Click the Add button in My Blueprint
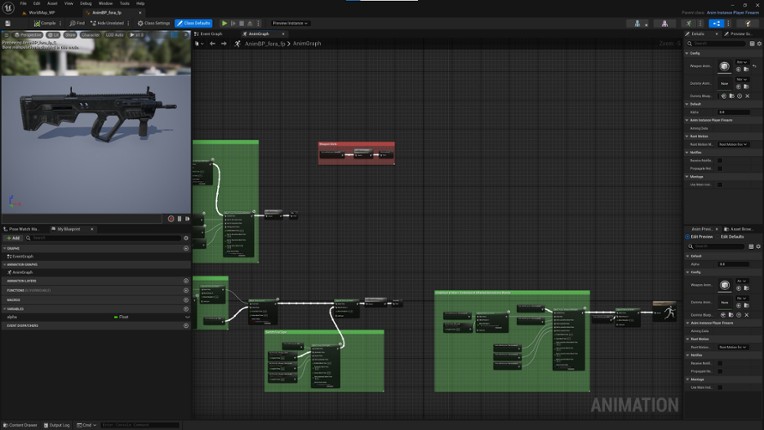 [14, 238]
